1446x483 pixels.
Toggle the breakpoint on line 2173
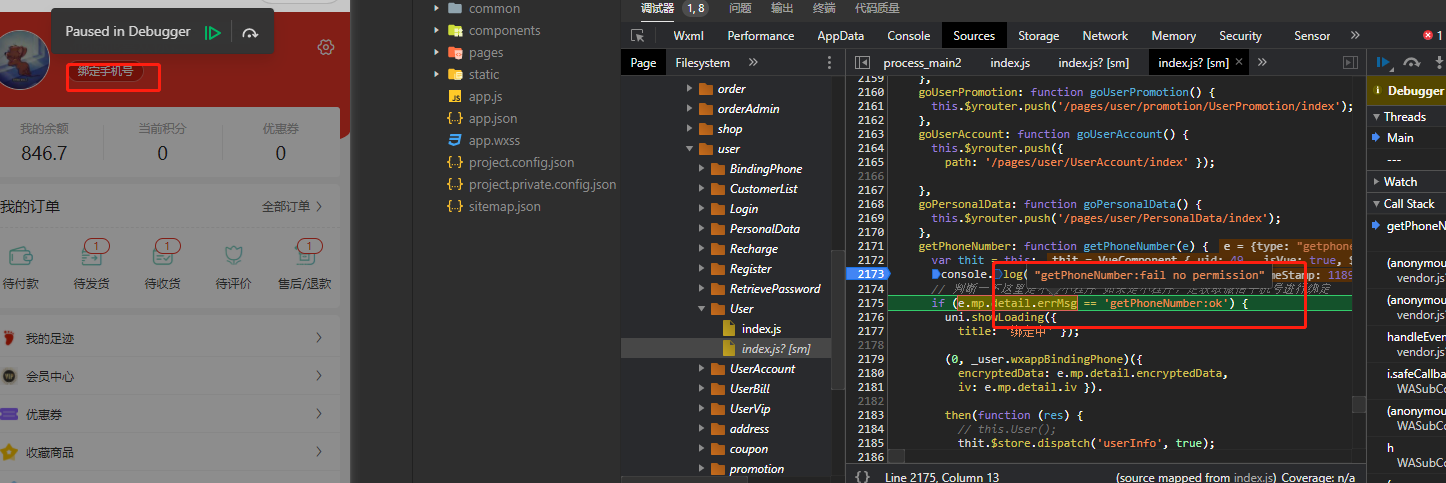click(870, 274)
